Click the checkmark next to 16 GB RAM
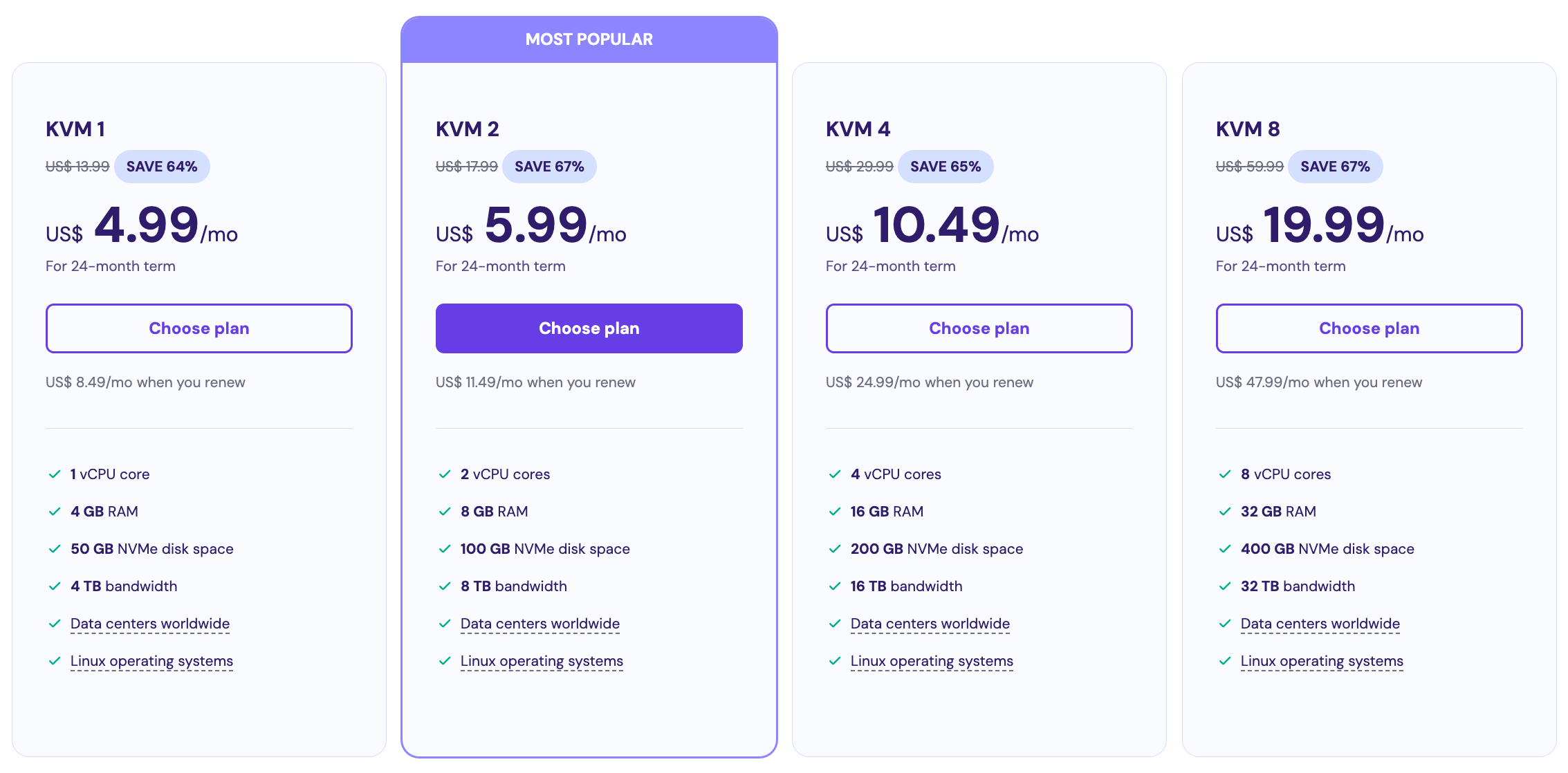Viewport: 1568px width, 773px height. coord(834,512)
